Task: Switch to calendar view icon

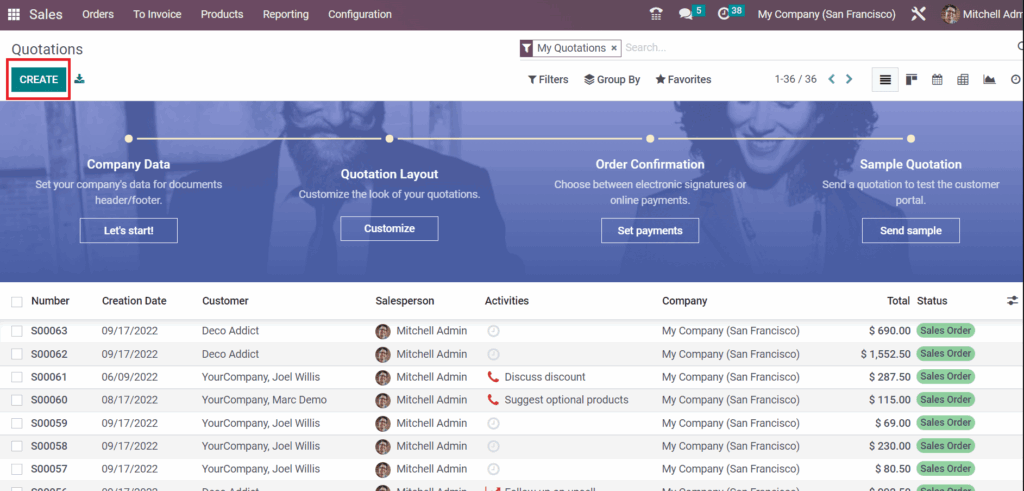Action: point(937,80)
